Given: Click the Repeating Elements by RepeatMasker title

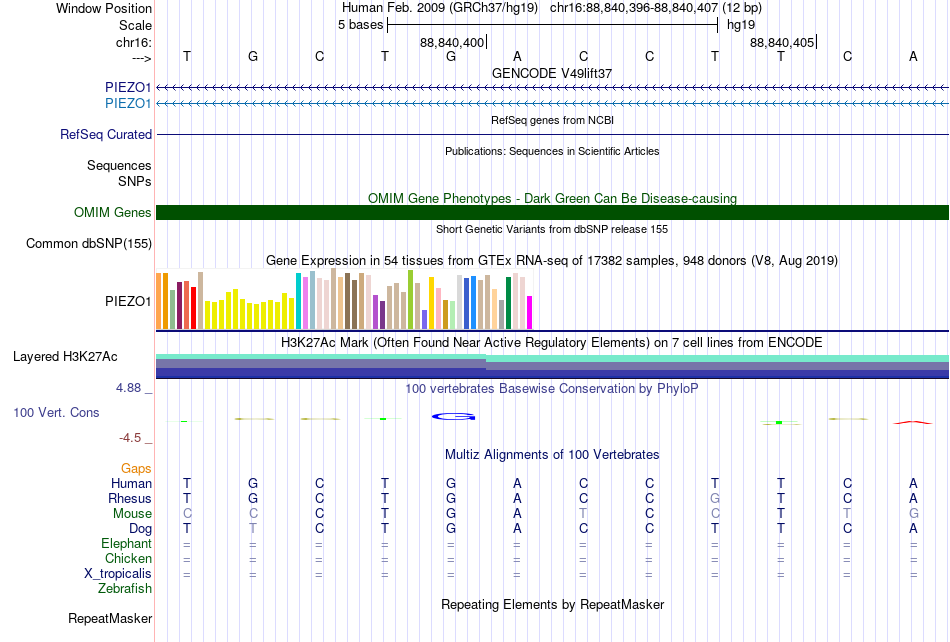Looking at the screenshot, I should (553, 604).
